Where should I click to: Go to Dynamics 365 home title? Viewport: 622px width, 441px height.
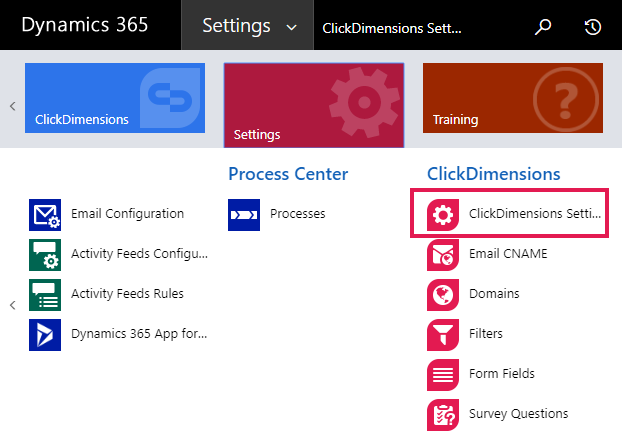(84, 25)
